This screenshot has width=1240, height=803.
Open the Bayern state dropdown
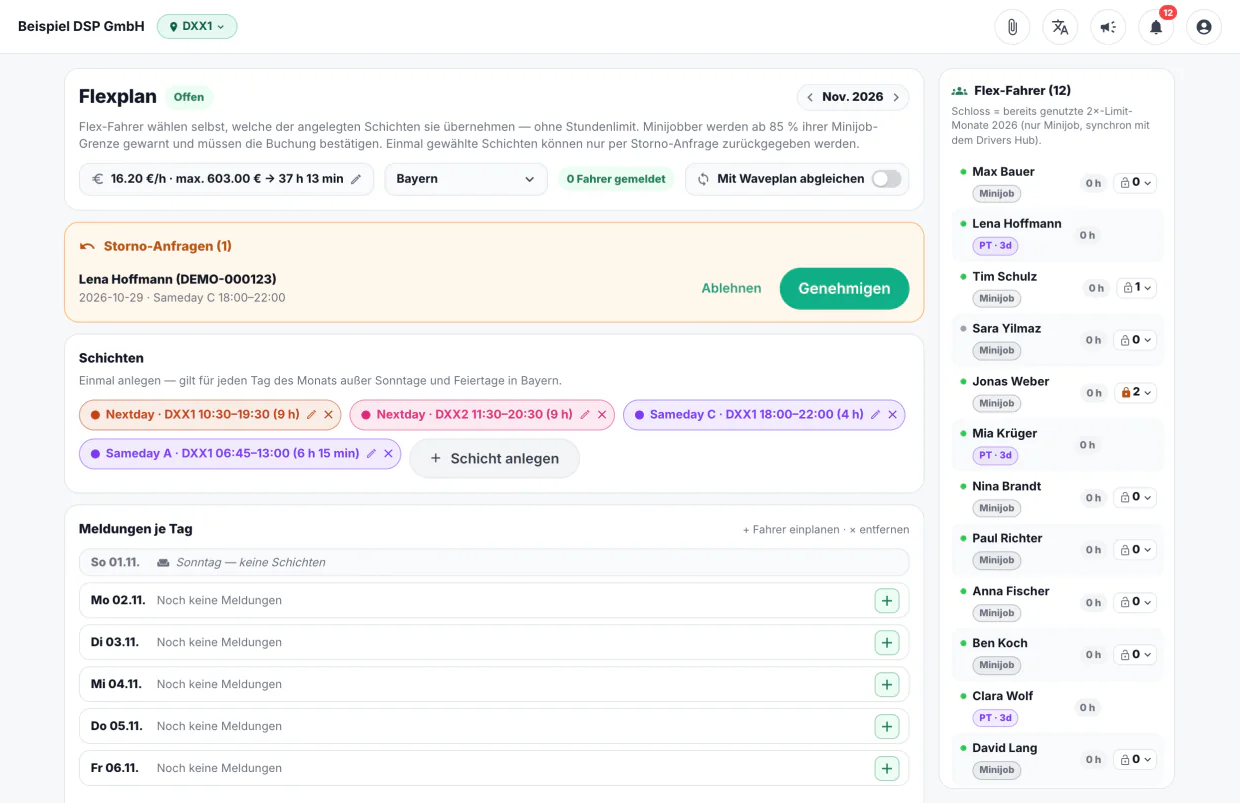tap(466, 179)
